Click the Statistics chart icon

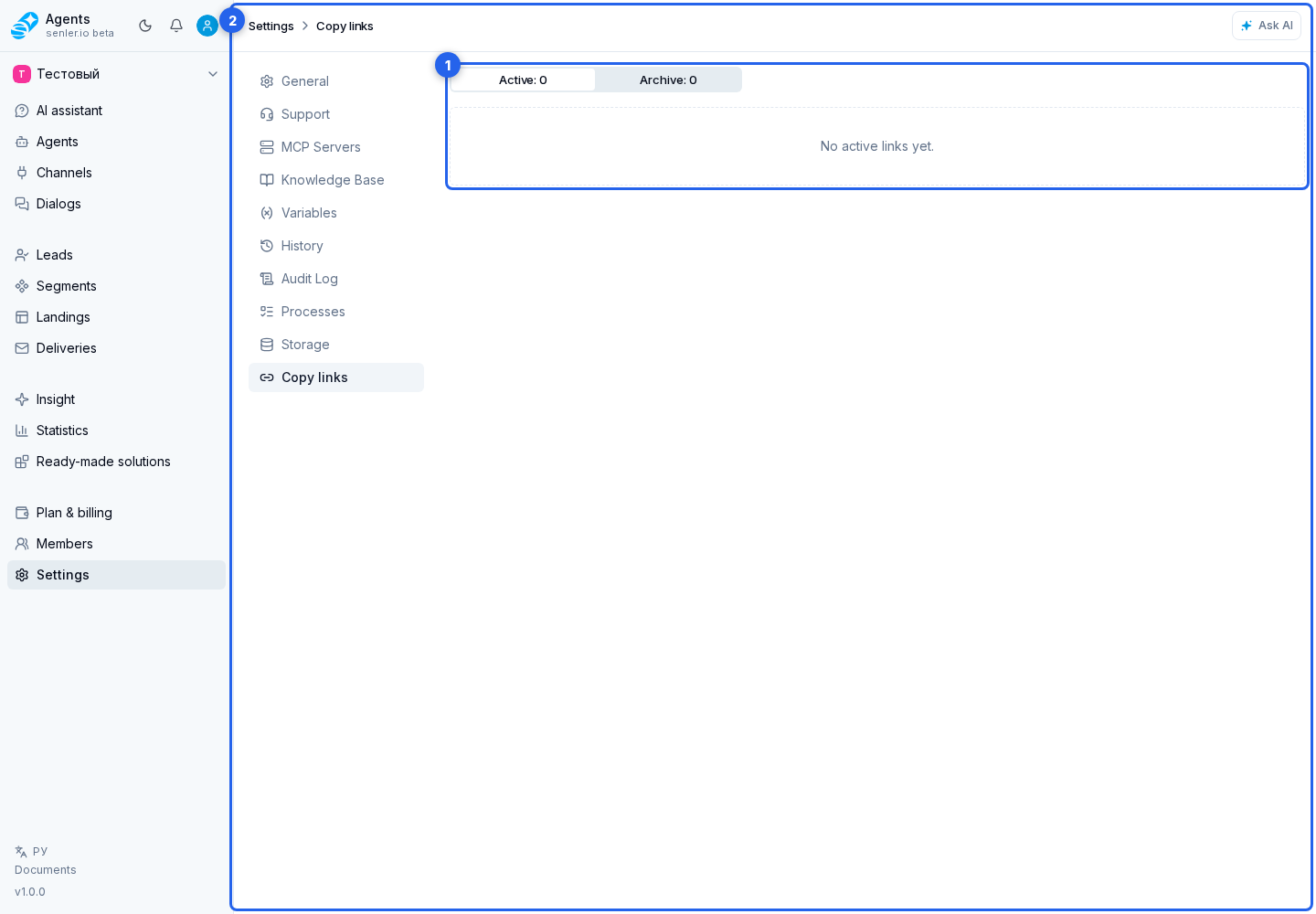(x=22, y=430)
